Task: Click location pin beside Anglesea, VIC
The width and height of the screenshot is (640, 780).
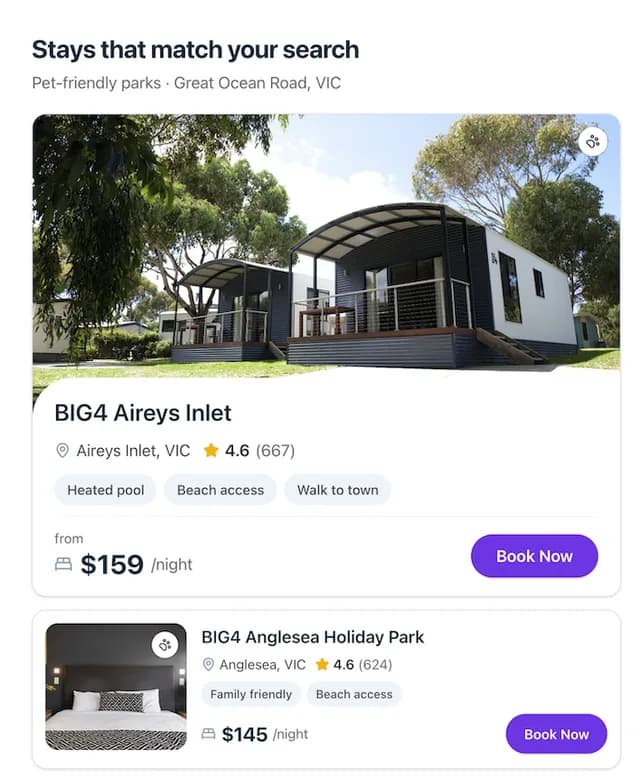Action: (208, 665)
